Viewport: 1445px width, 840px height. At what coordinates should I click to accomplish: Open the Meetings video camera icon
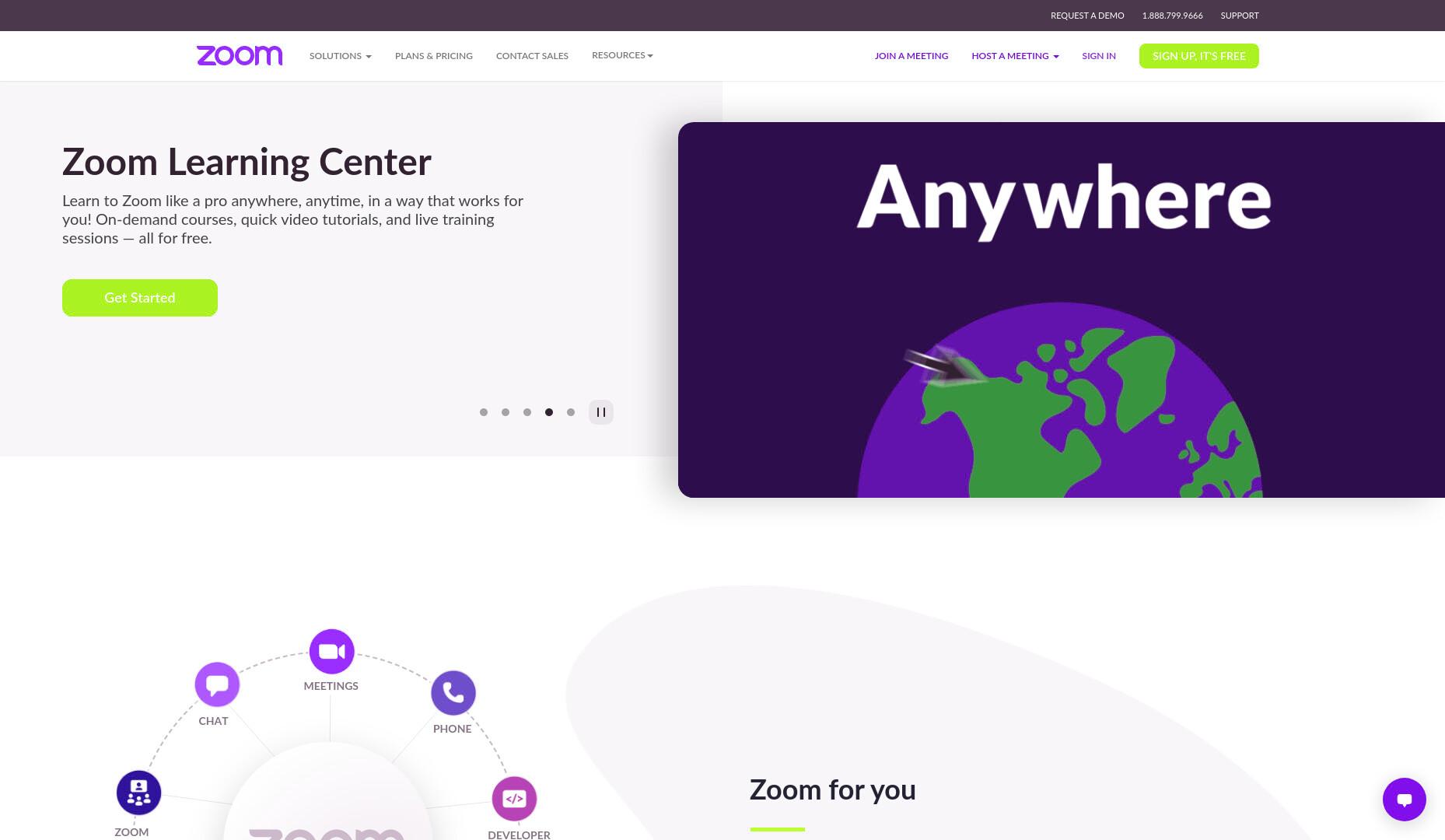[x=332, y=651]
